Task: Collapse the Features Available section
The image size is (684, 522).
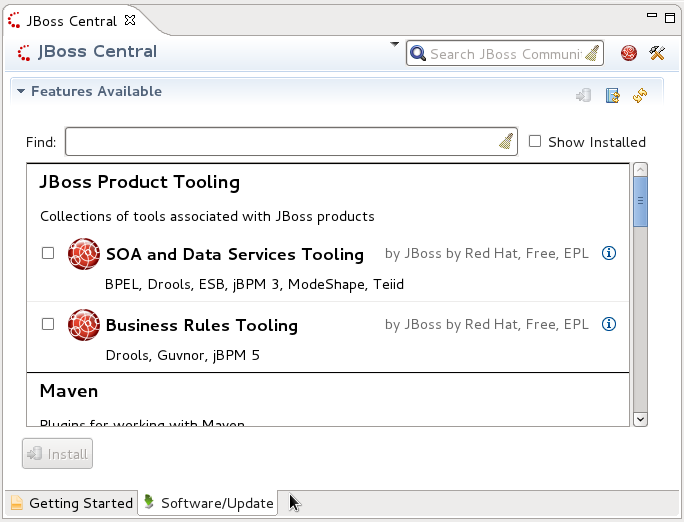Action: point(21,92)
